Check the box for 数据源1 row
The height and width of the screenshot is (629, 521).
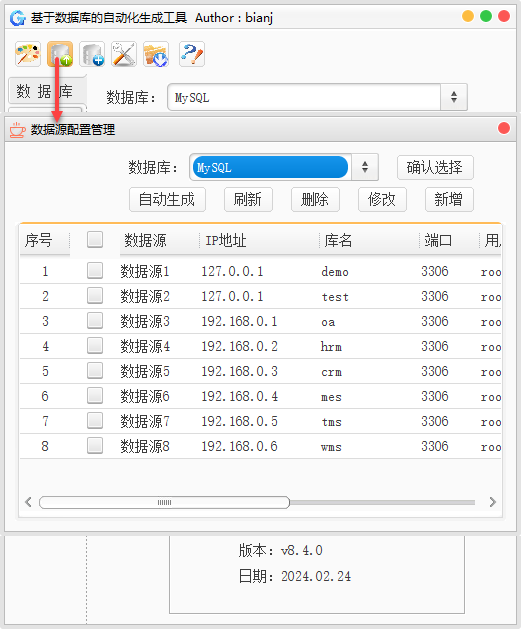(95, 271)
